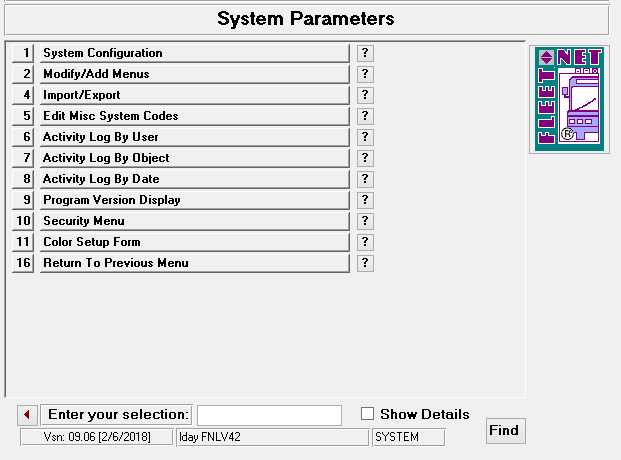This screenshot has height=460, width=621.
Task: Show help for Import/Export option
Action: pyautogui.click(x=366, y=95)
